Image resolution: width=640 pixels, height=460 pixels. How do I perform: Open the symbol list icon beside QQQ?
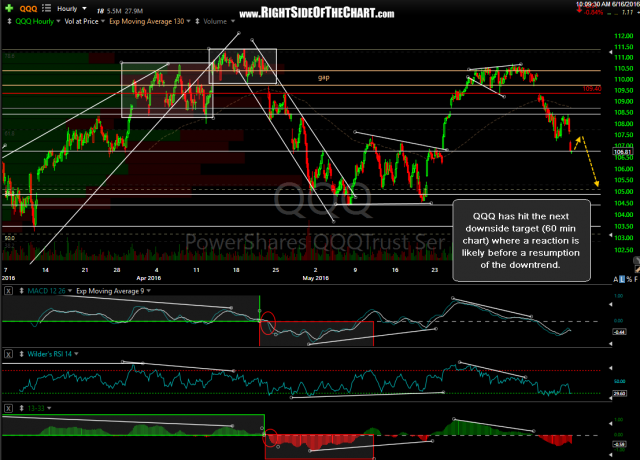(x=47, y=8)
